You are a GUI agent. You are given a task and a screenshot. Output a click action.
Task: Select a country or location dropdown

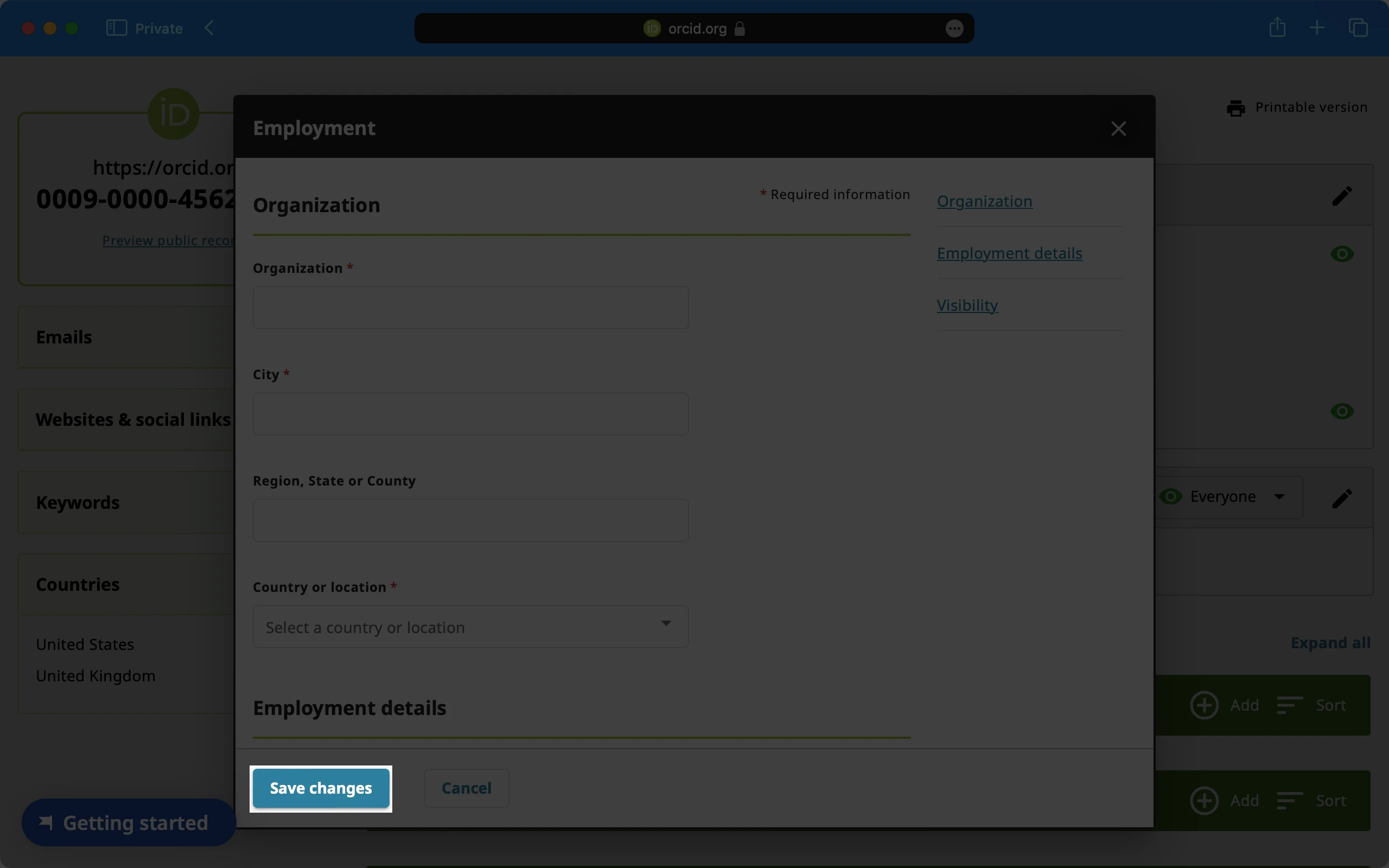[469, 626]
